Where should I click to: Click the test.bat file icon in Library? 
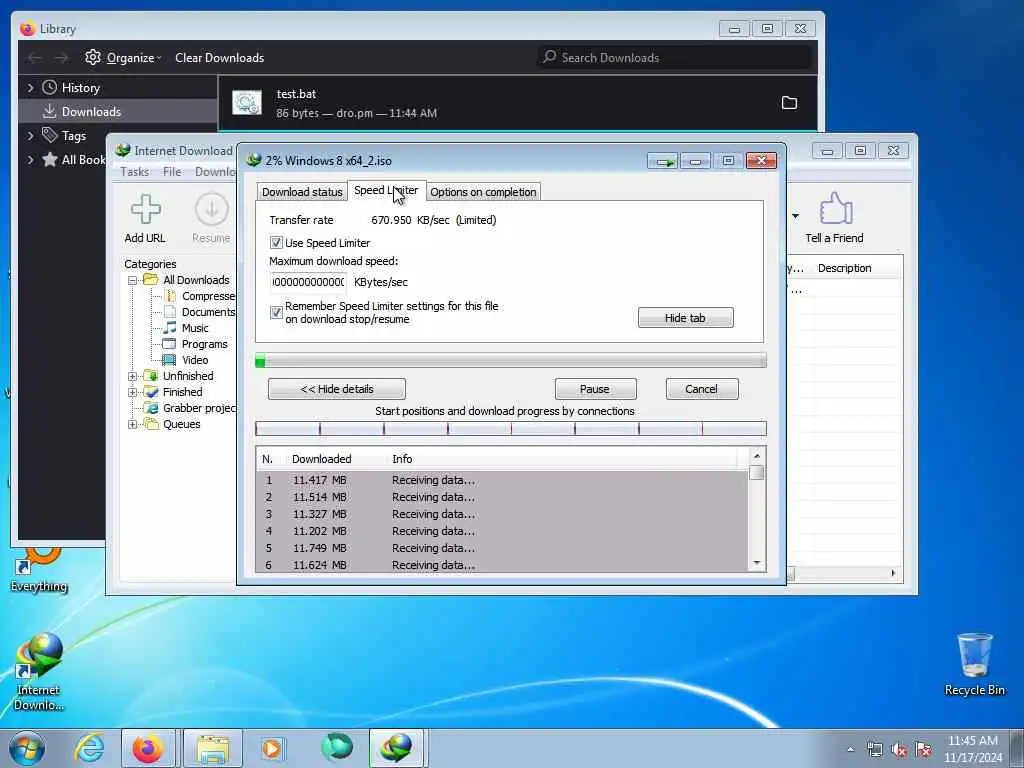coord(247,103)
